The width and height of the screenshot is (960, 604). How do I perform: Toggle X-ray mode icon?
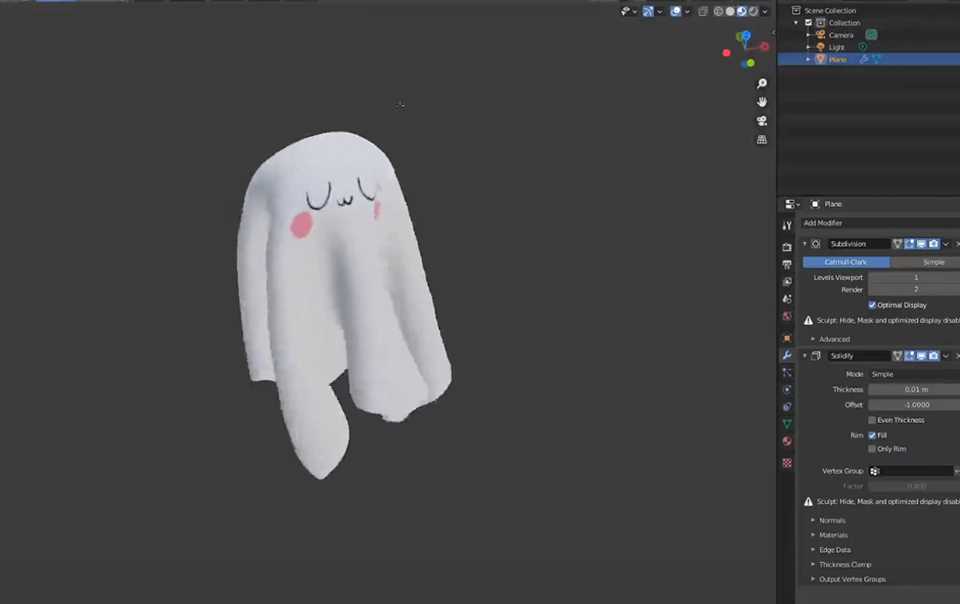click(703, 11)
